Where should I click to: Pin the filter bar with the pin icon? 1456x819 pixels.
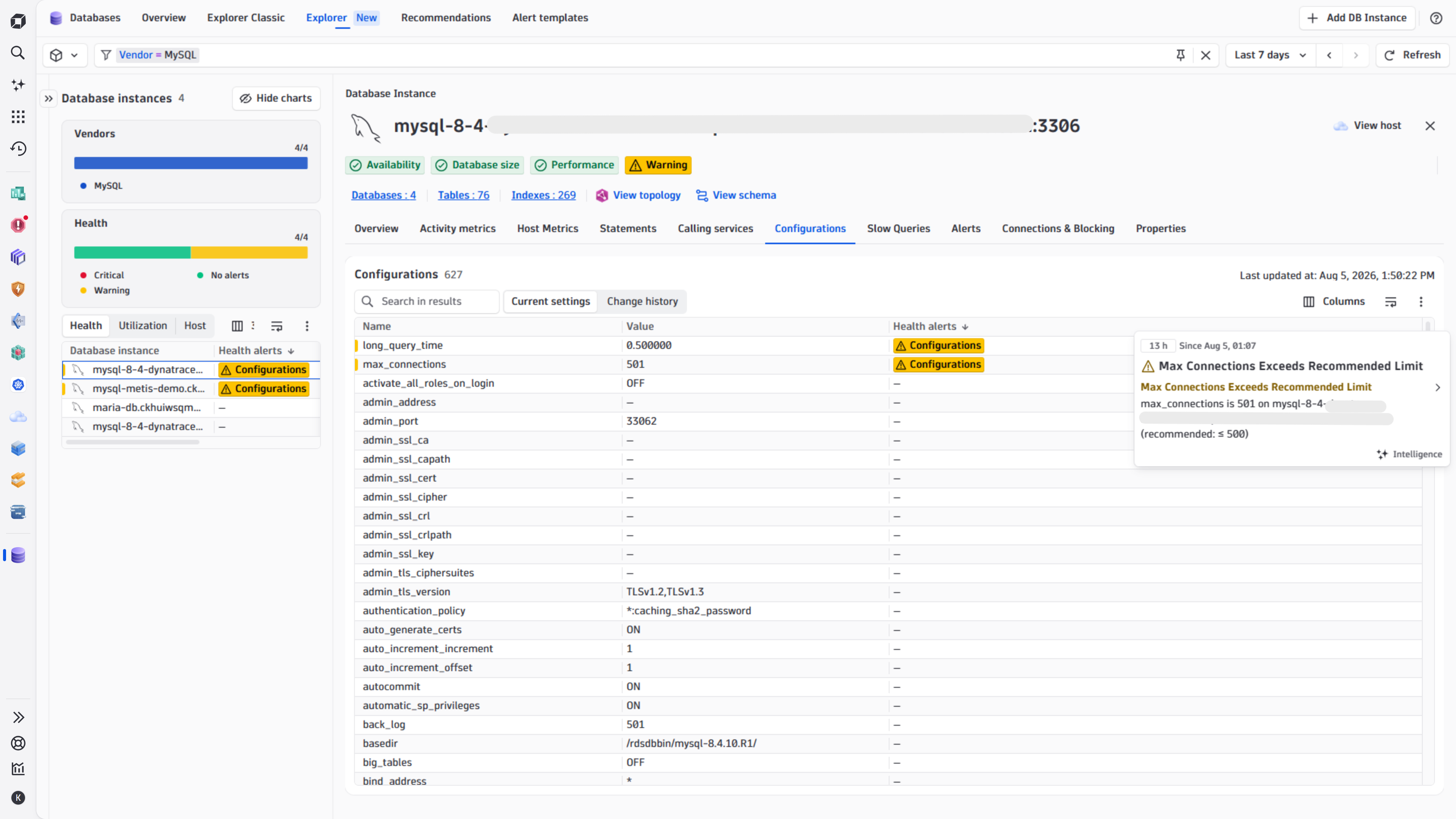tap(1180, 55)
